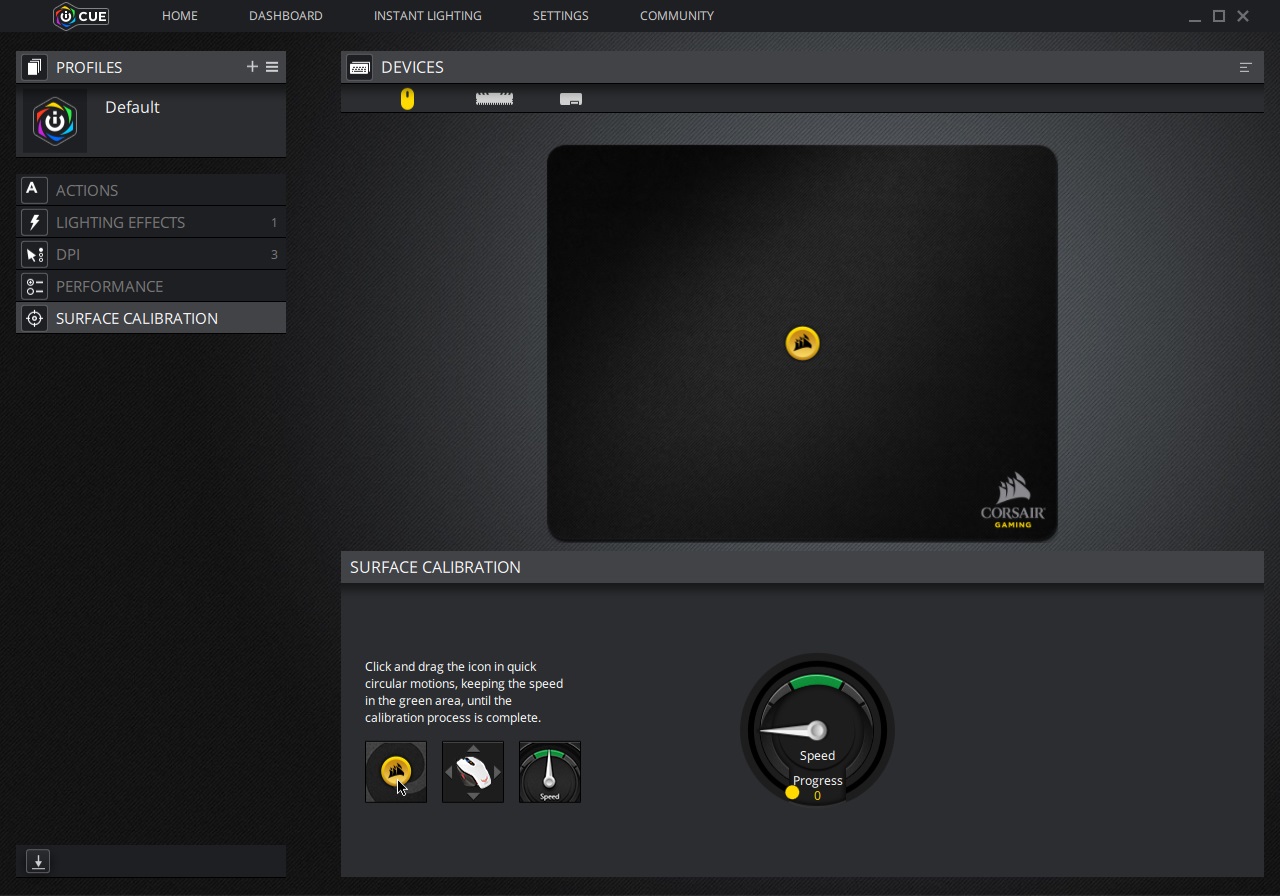Open the Profiles hamburger menu
Viewport: 1280px width, 896px height.
(272, 67)
